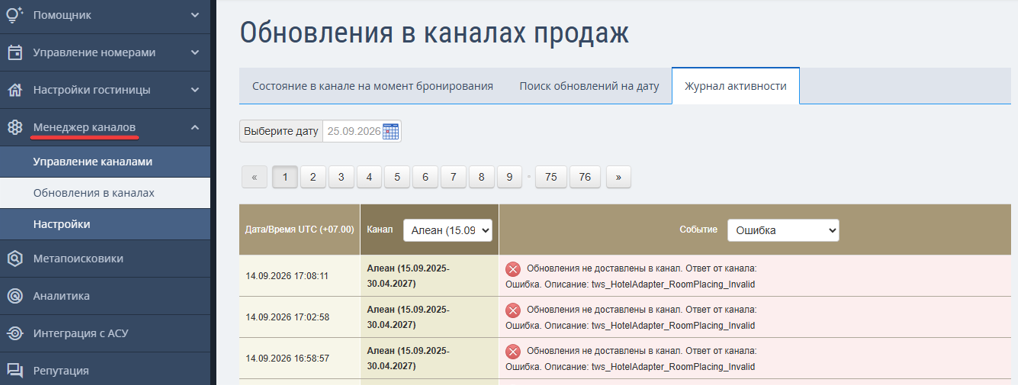Select page 2 in pagination
Viewport: 1018px width, 385px height.
pyautogui.click(x=313, y=177)
